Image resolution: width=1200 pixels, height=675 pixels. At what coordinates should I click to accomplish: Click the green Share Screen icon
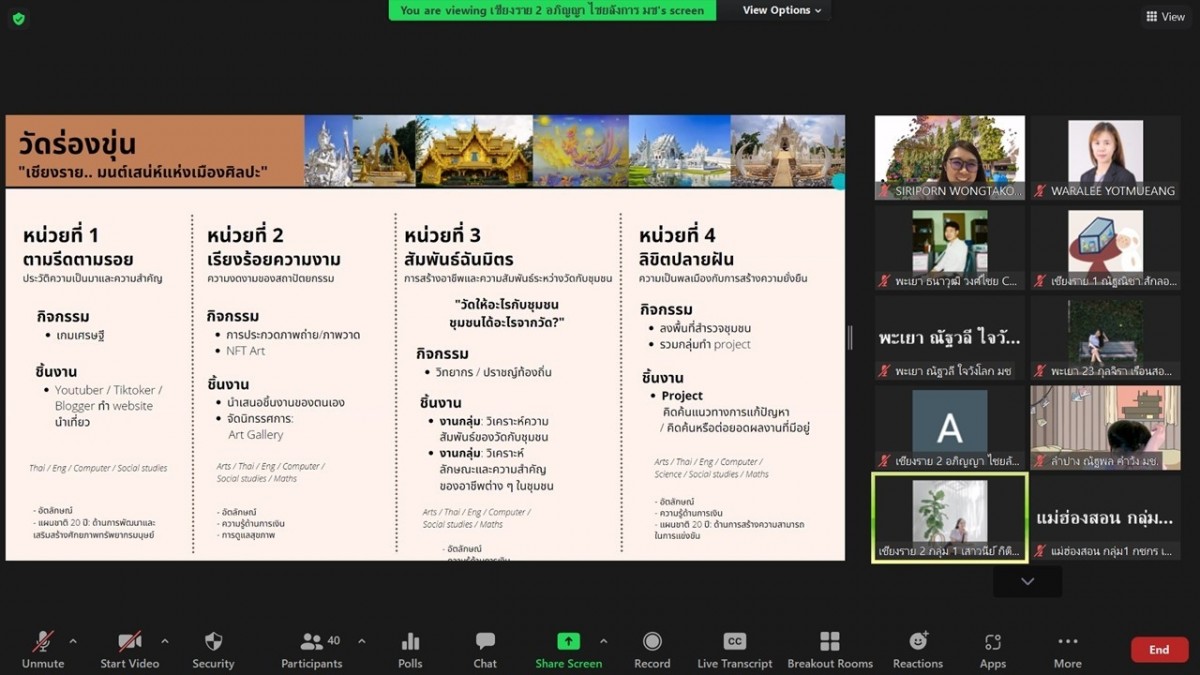click(568, 641)
